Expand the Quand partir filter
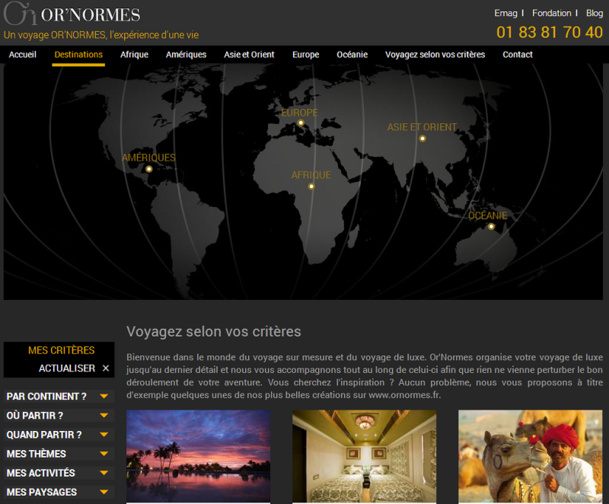 click(104, 435)
